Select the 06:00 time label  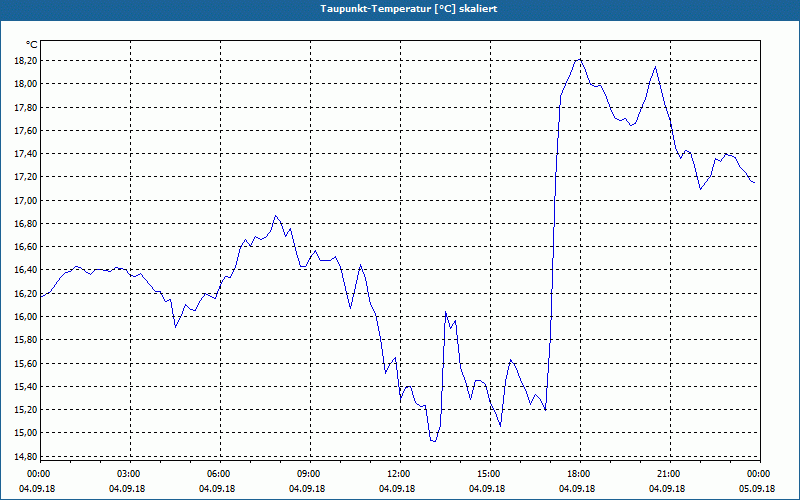220,474
